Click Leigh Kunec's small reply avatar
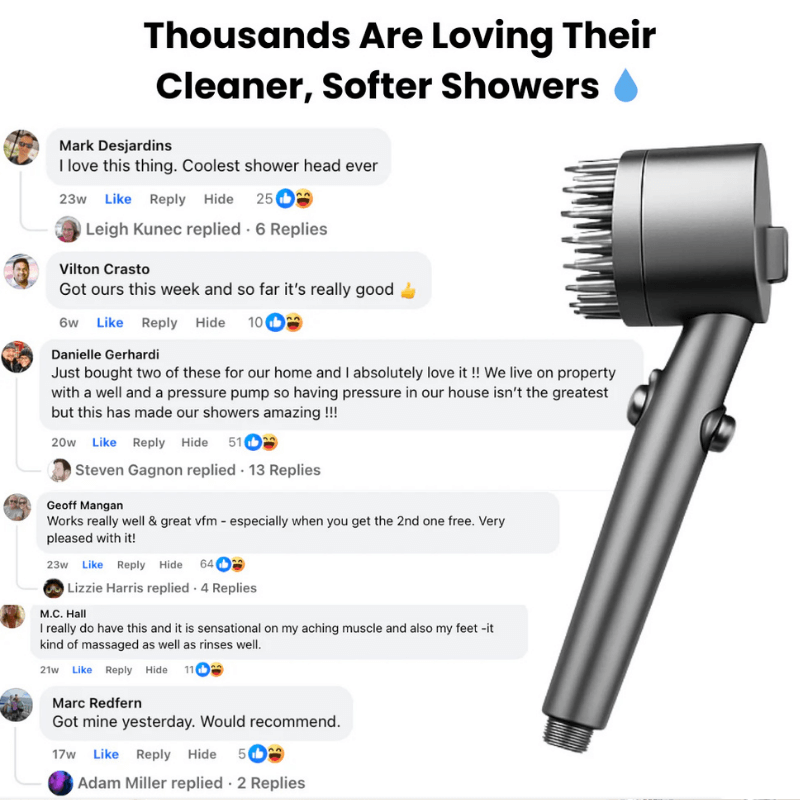The height and width of the screenshot is (800, 800). pos(68,229)
